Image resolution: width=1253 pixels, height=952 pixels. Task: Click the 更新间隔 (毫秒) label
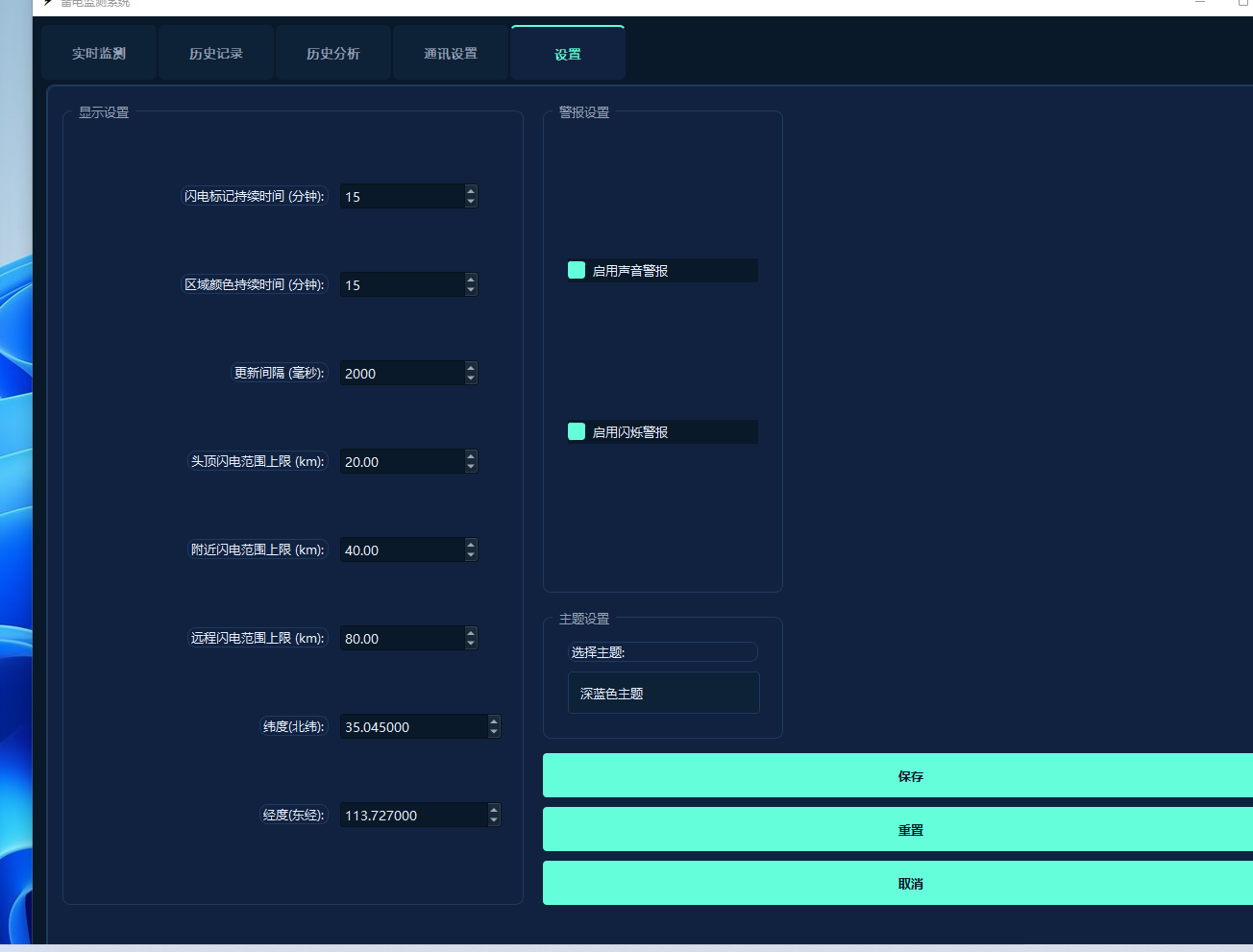coord(280,373)
